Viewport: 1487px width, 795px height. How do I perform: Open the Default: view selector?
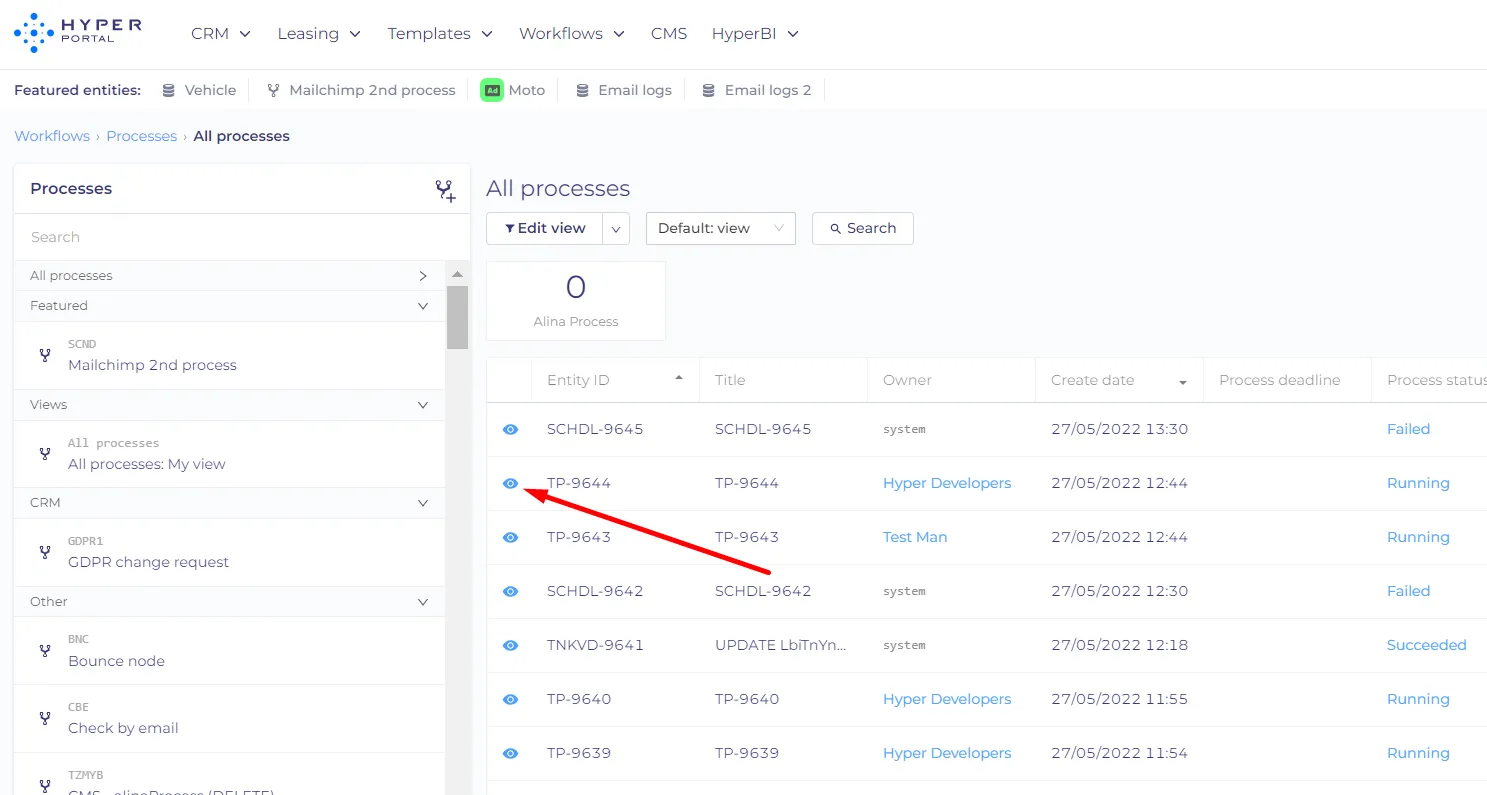tap(721, 228)
